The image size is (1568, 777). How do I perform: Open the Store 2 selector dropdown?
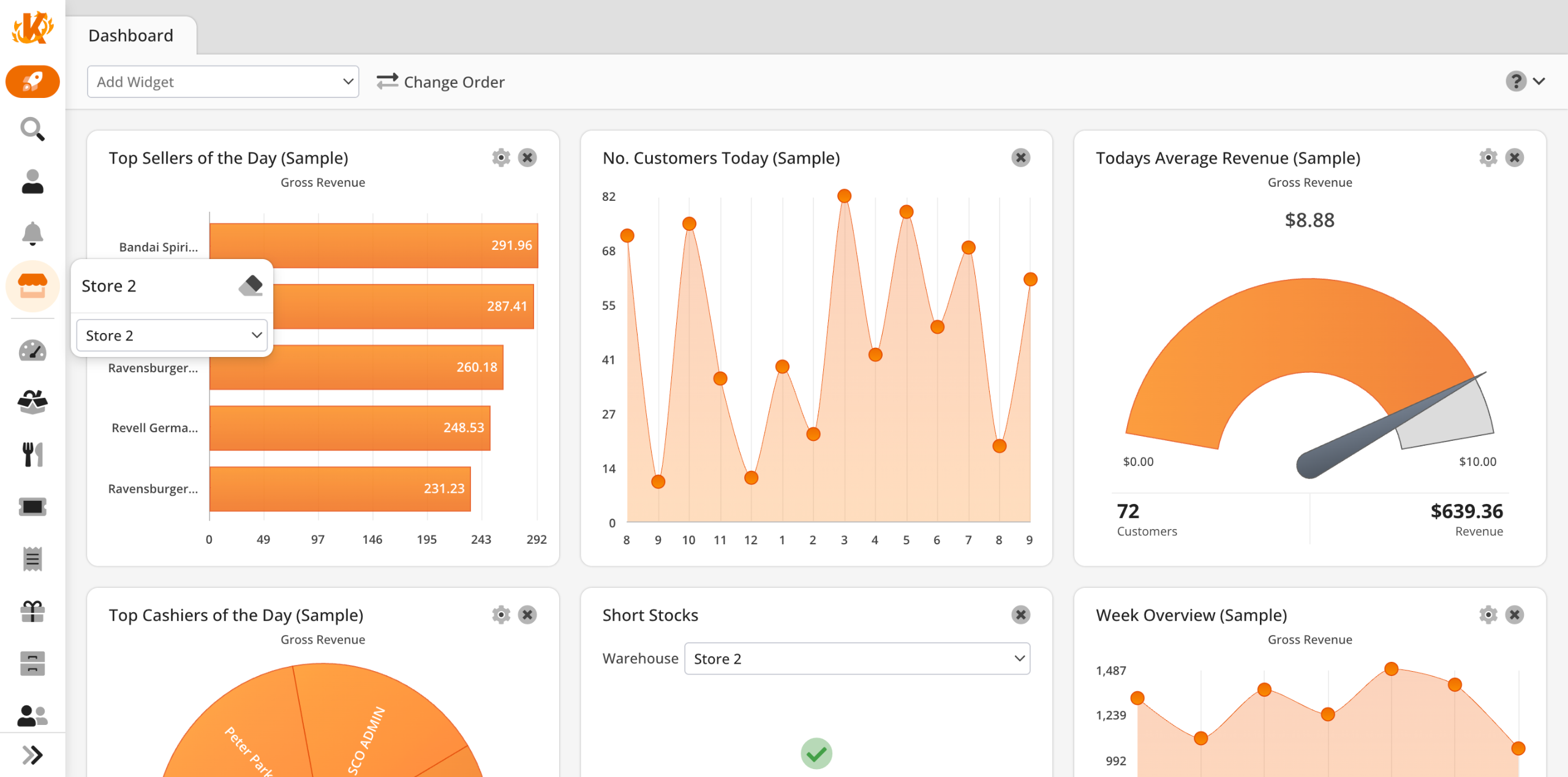pyautogui.click(x=172, y=336)
